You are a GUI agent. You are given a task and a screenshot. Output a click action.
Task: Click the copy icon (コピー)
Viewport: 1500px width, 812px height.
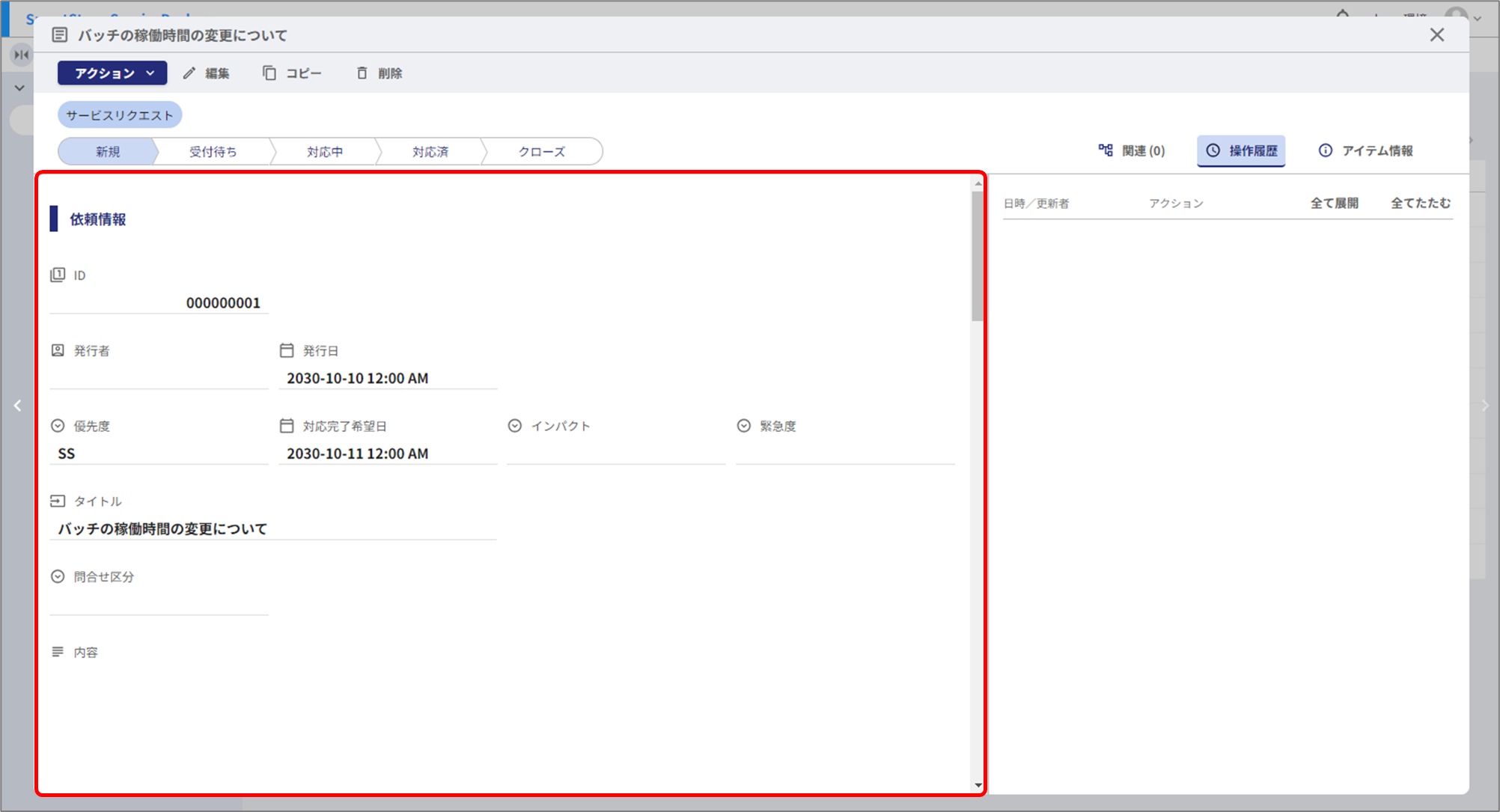click(269, 73)
